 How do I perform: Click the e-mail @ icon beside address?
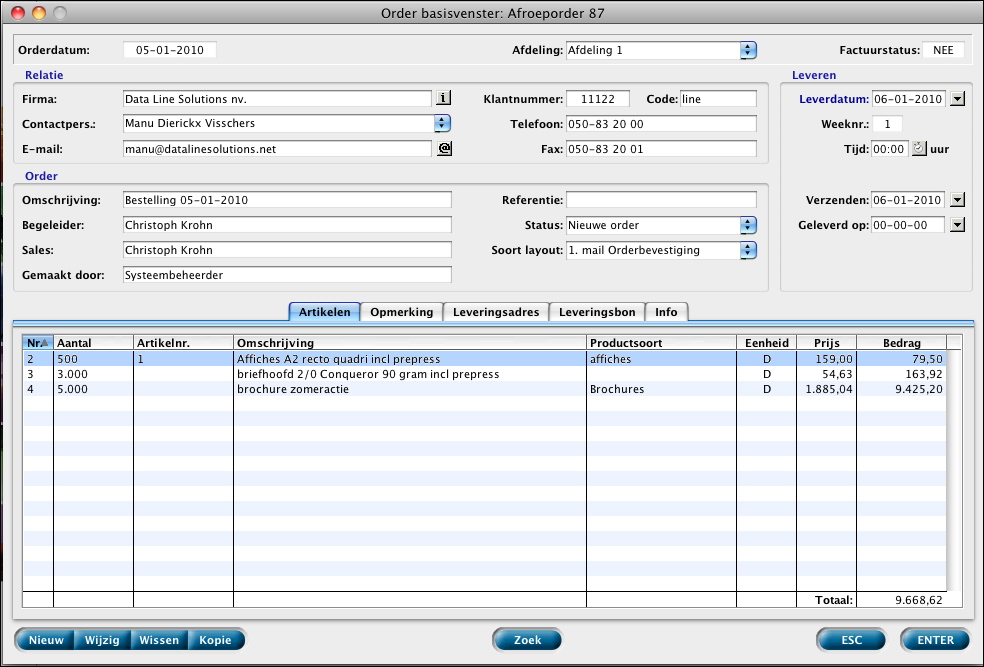click(x=444, y=148)
